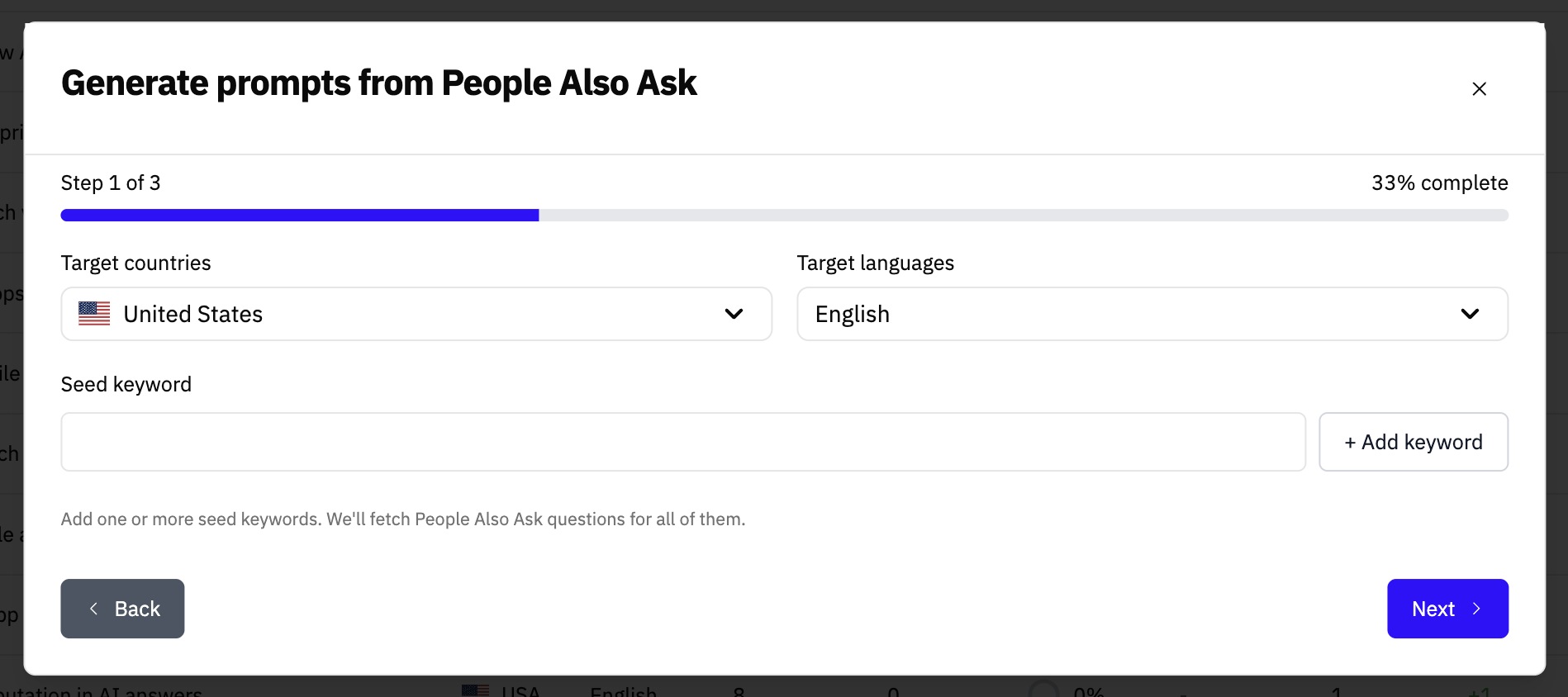Click the United States flag icon

(94, 314)
